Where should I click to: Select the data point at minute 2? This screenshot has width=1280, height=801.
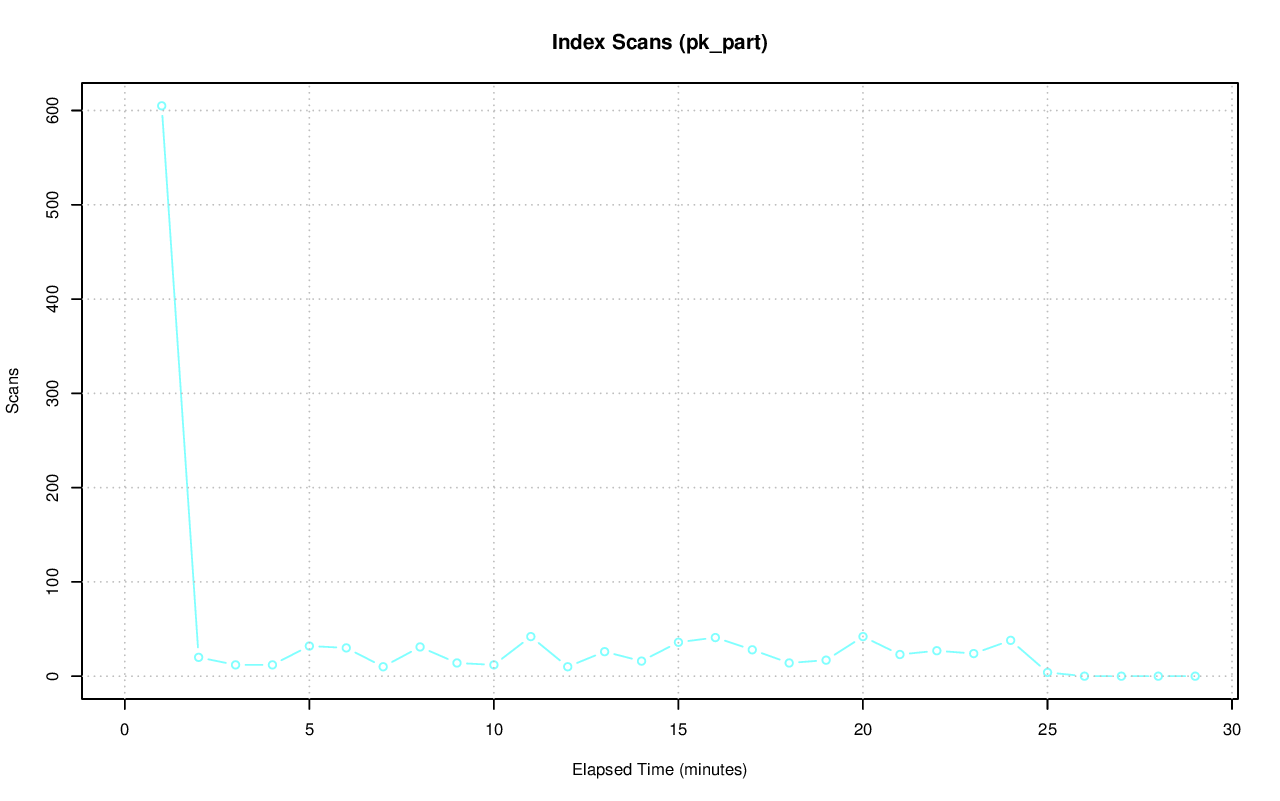click(198, 657)
